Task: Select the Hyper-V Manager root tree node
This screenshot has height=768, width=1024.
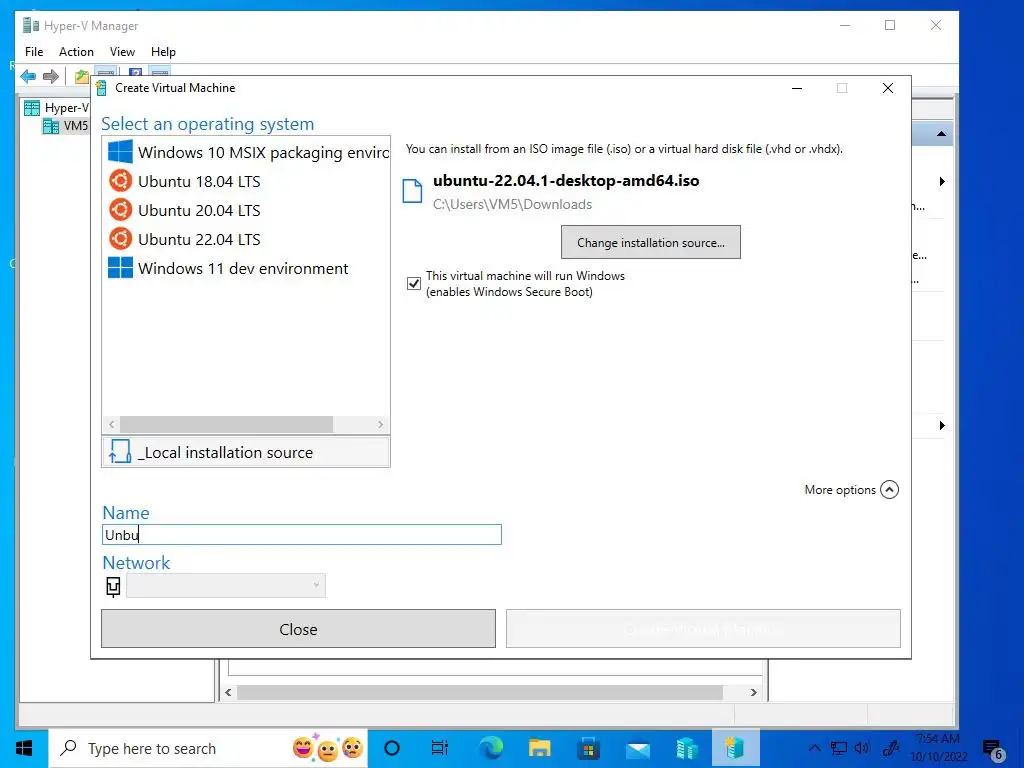Action: [57, 108]
